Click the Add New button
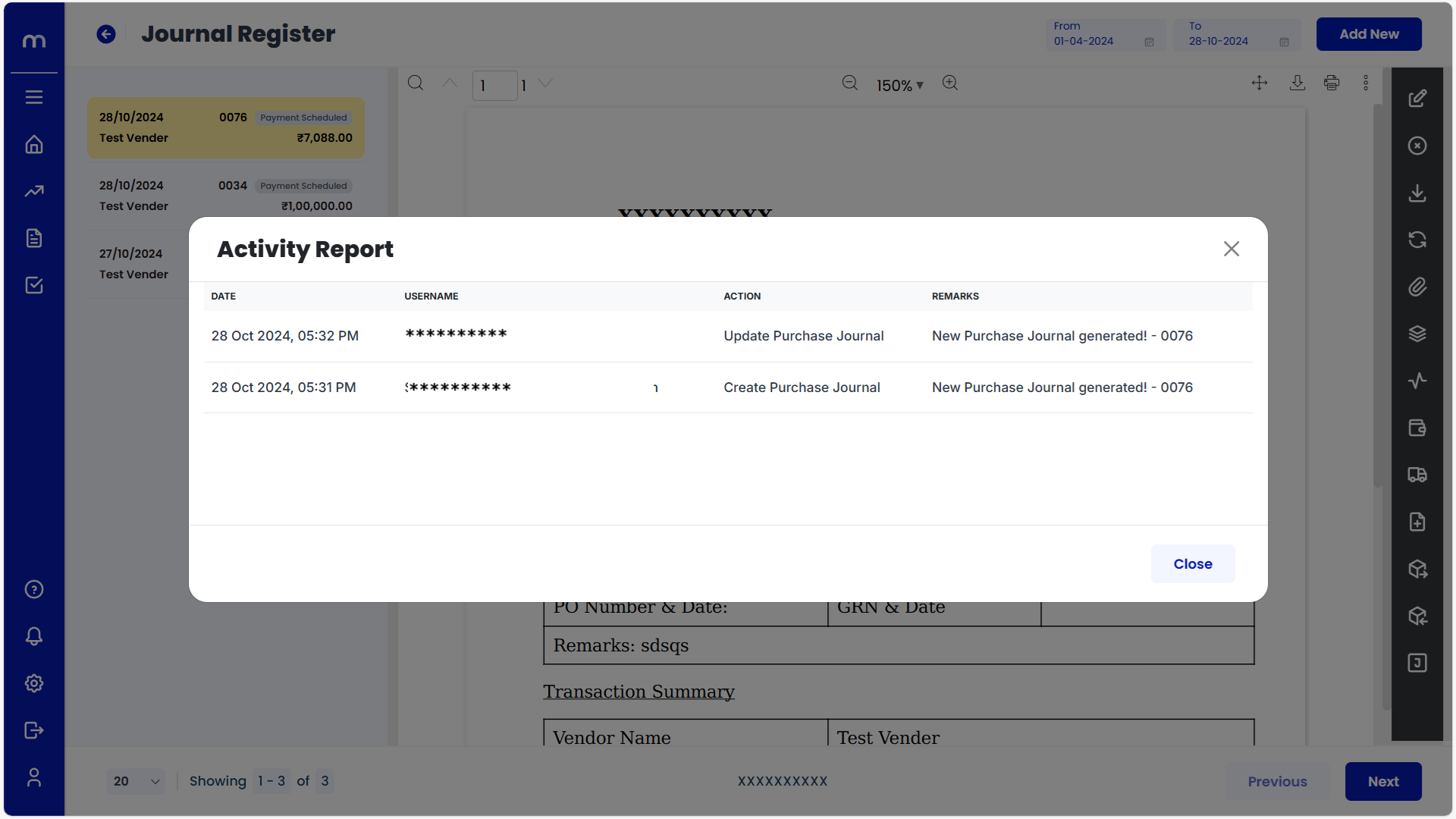 (1369, 34)
